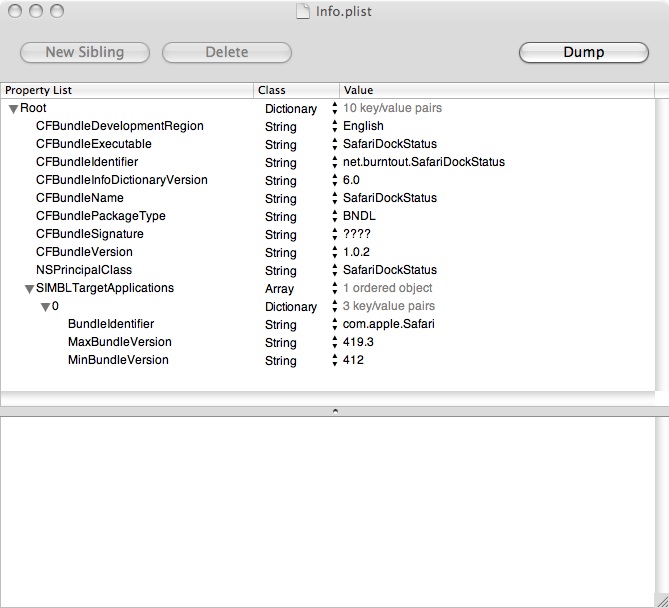Click the vertical scrollbar of property list
The height and width of the screenshot is (608, 669).
[x=662, y=245]
